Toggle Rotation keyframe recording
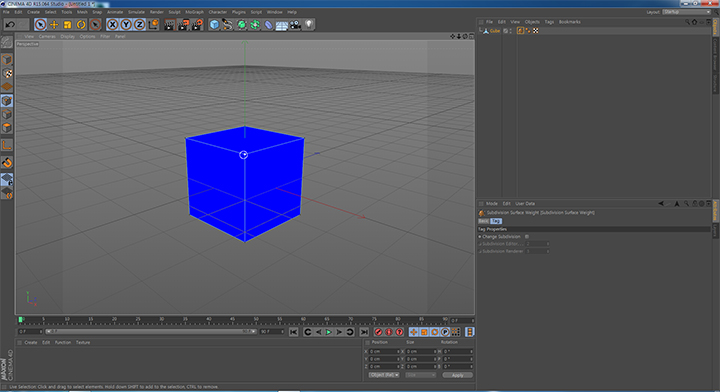This screenshot has width=720, height=392. click(x=435, y=332)
